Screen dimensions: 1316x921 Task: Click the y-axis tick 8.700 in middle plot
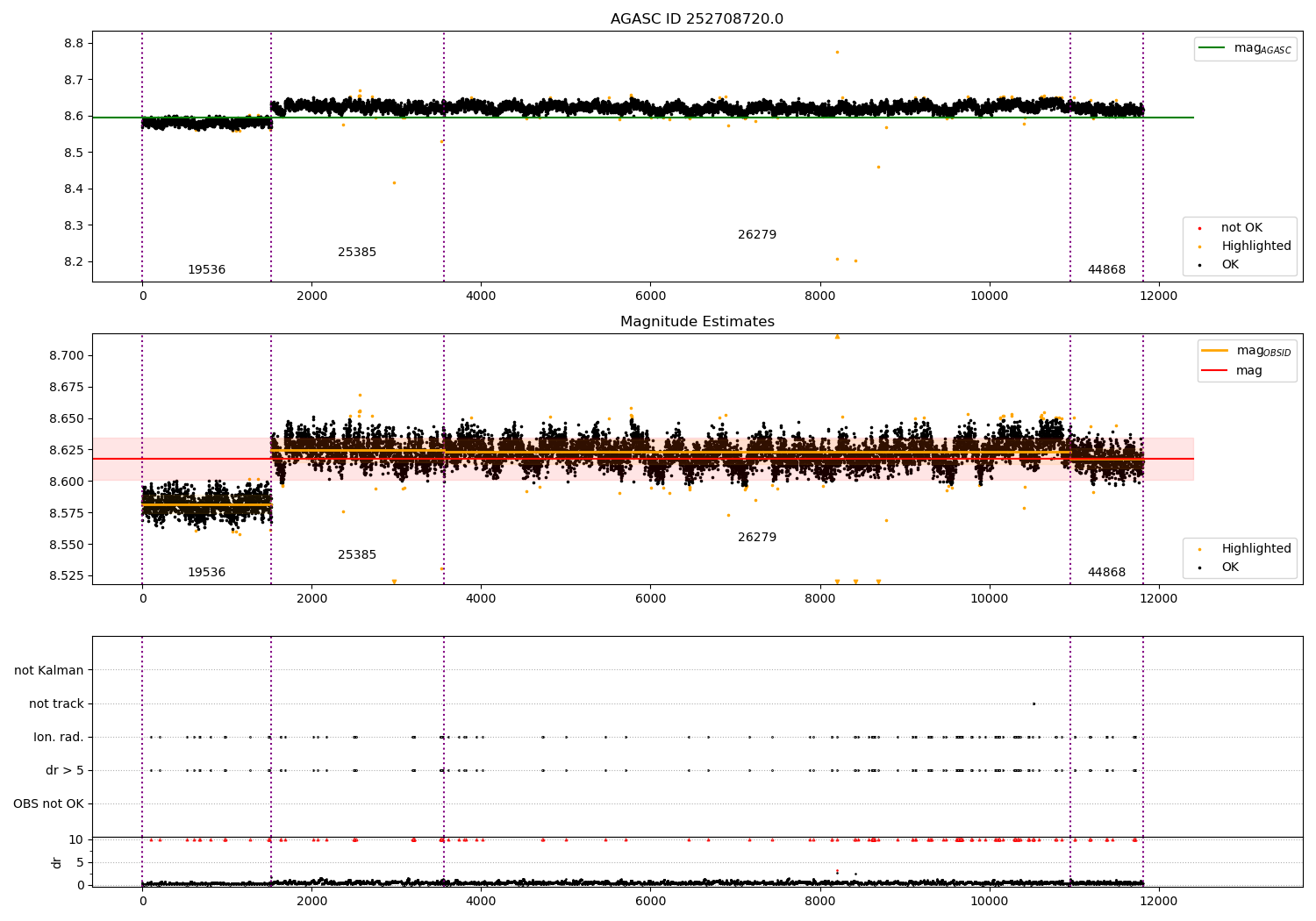67,356
